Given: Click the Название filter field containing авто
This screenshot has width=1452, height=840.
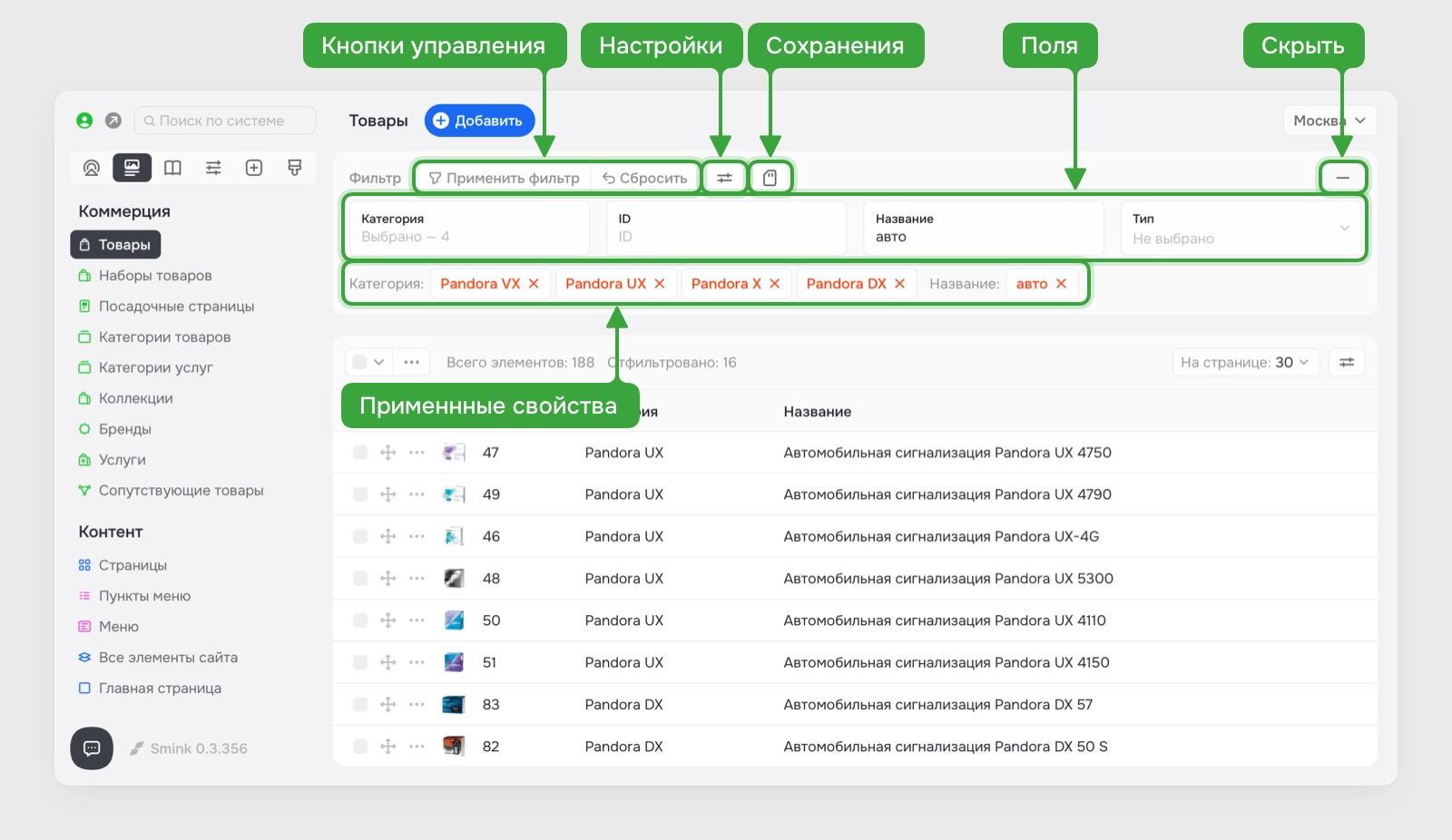Looking at the screenshot, I should click(x=984, y=229).
